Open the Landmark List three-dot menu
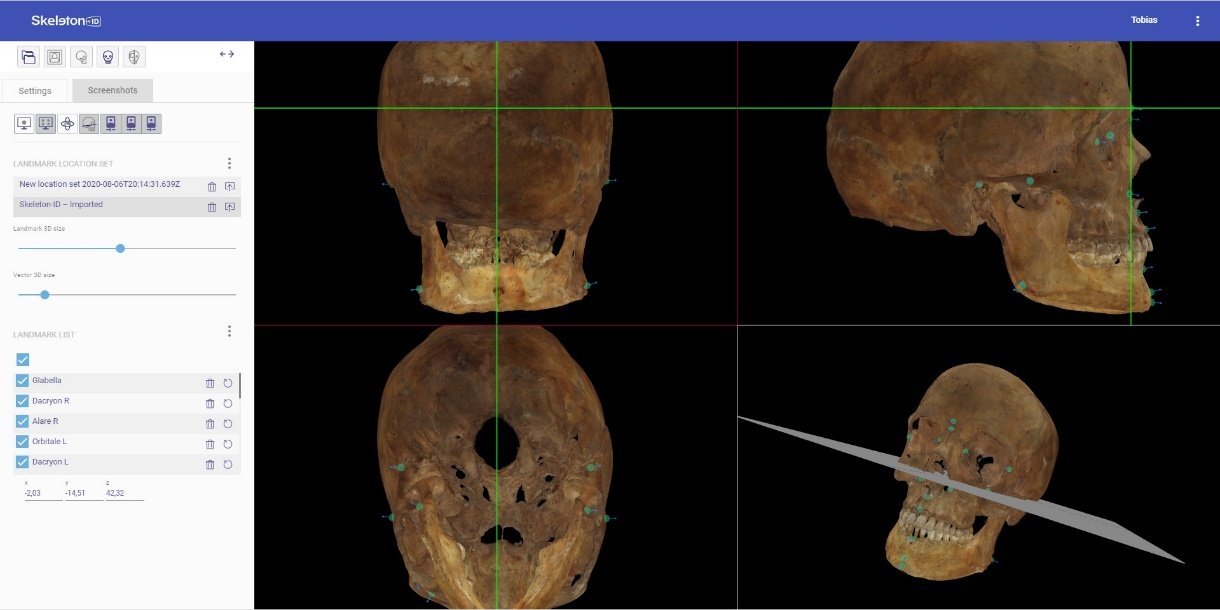The width and height of the screenshot is (1220, 610). pos(229,331)
